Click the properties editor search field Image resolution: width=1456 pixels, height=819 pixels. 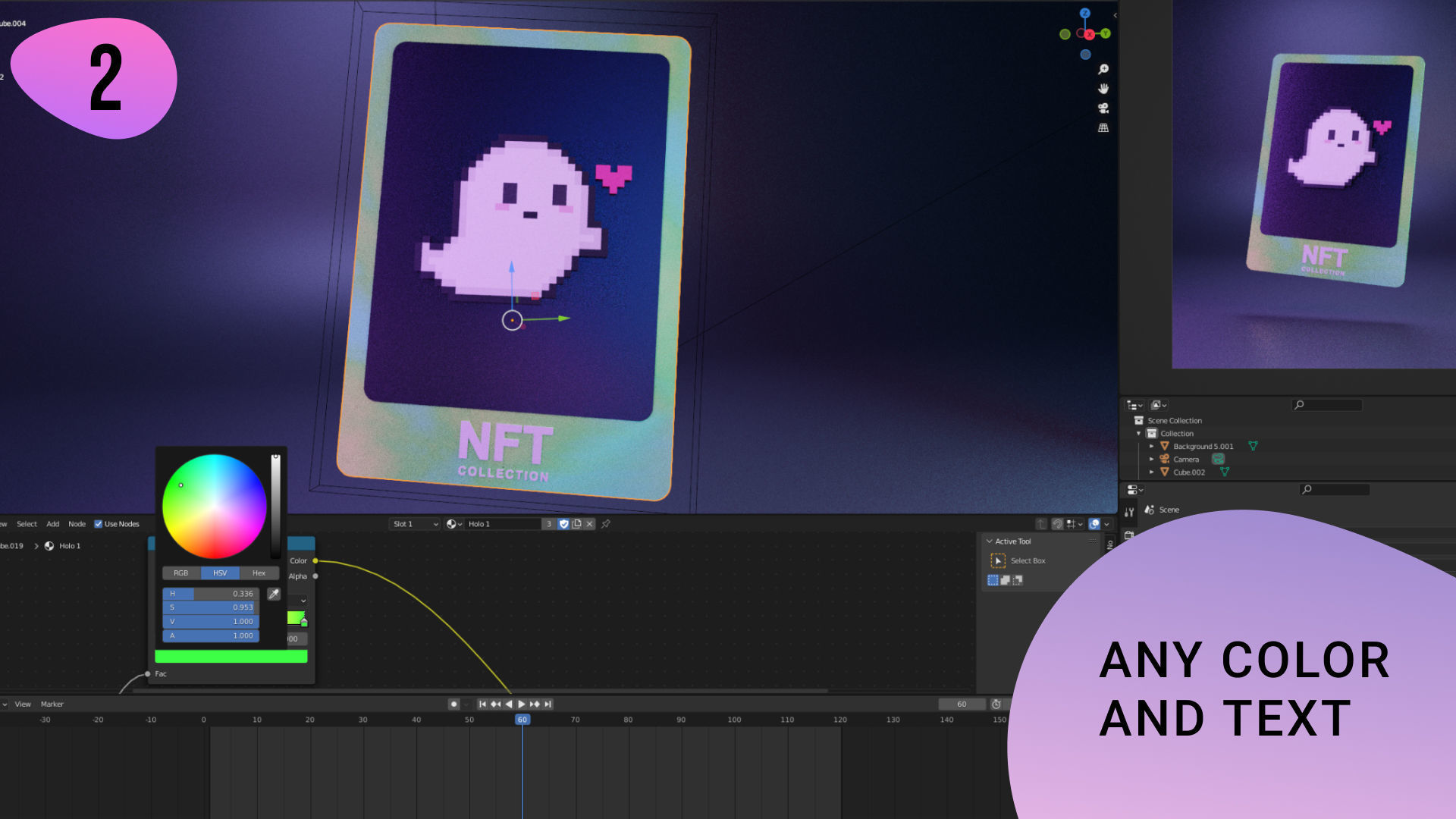(1335, 490)
